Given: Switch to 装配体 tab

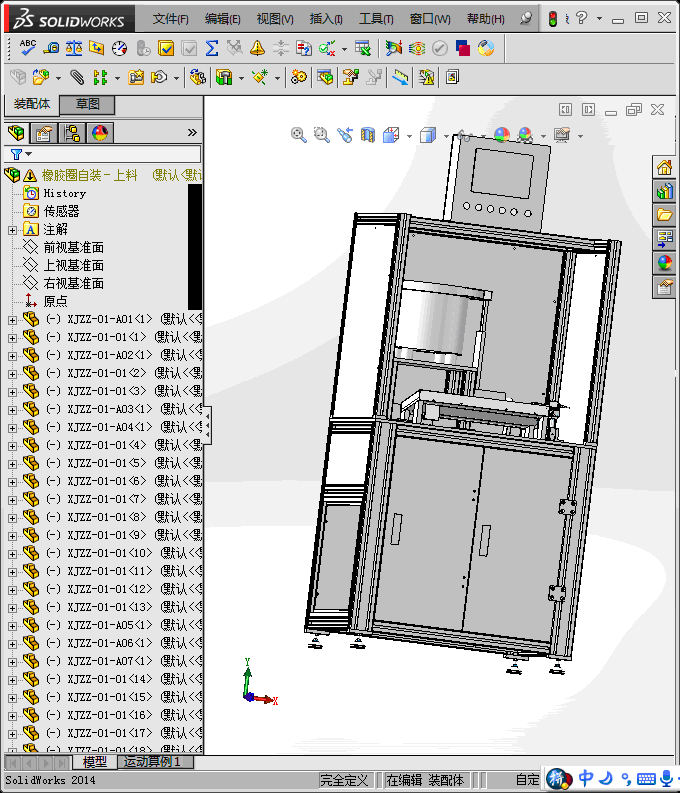Looking at the screenshot, I should coord(32,104).
